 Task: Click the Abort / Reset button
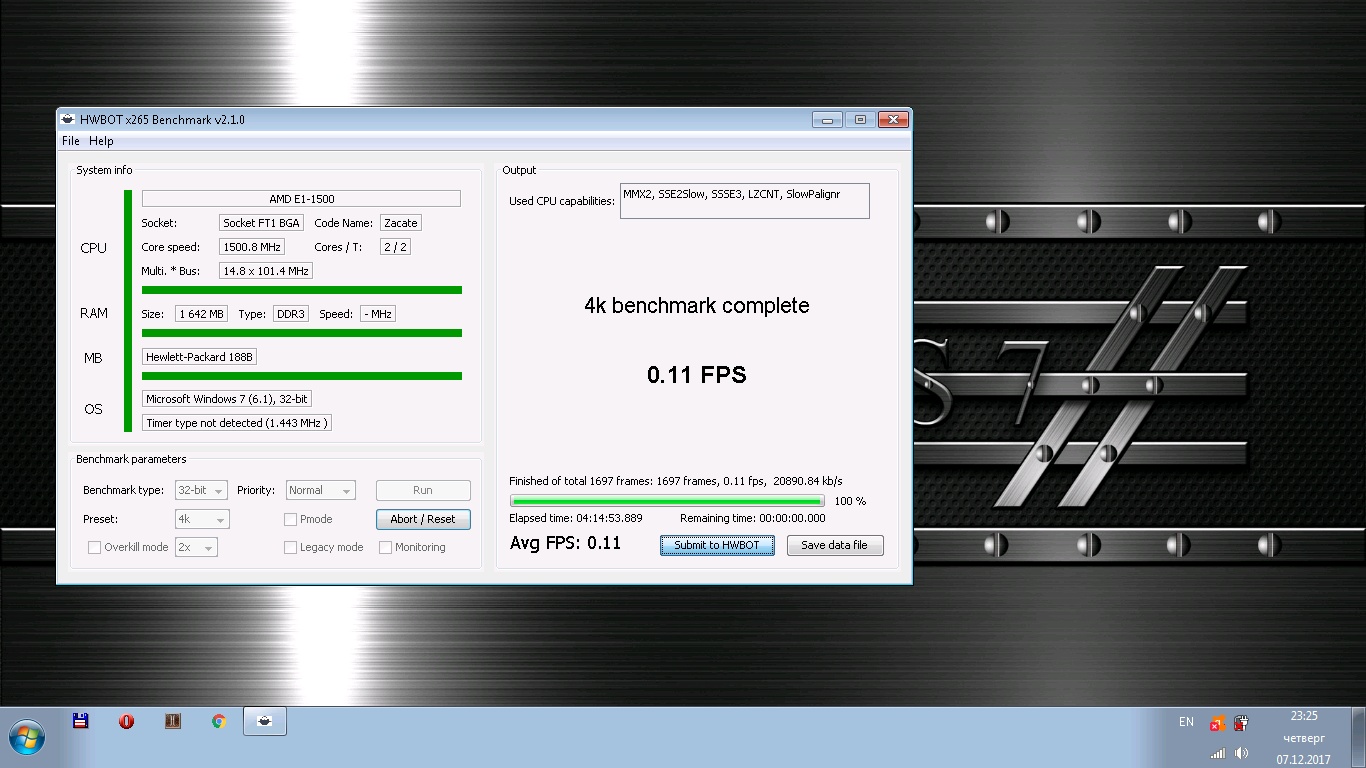point(423,519)
